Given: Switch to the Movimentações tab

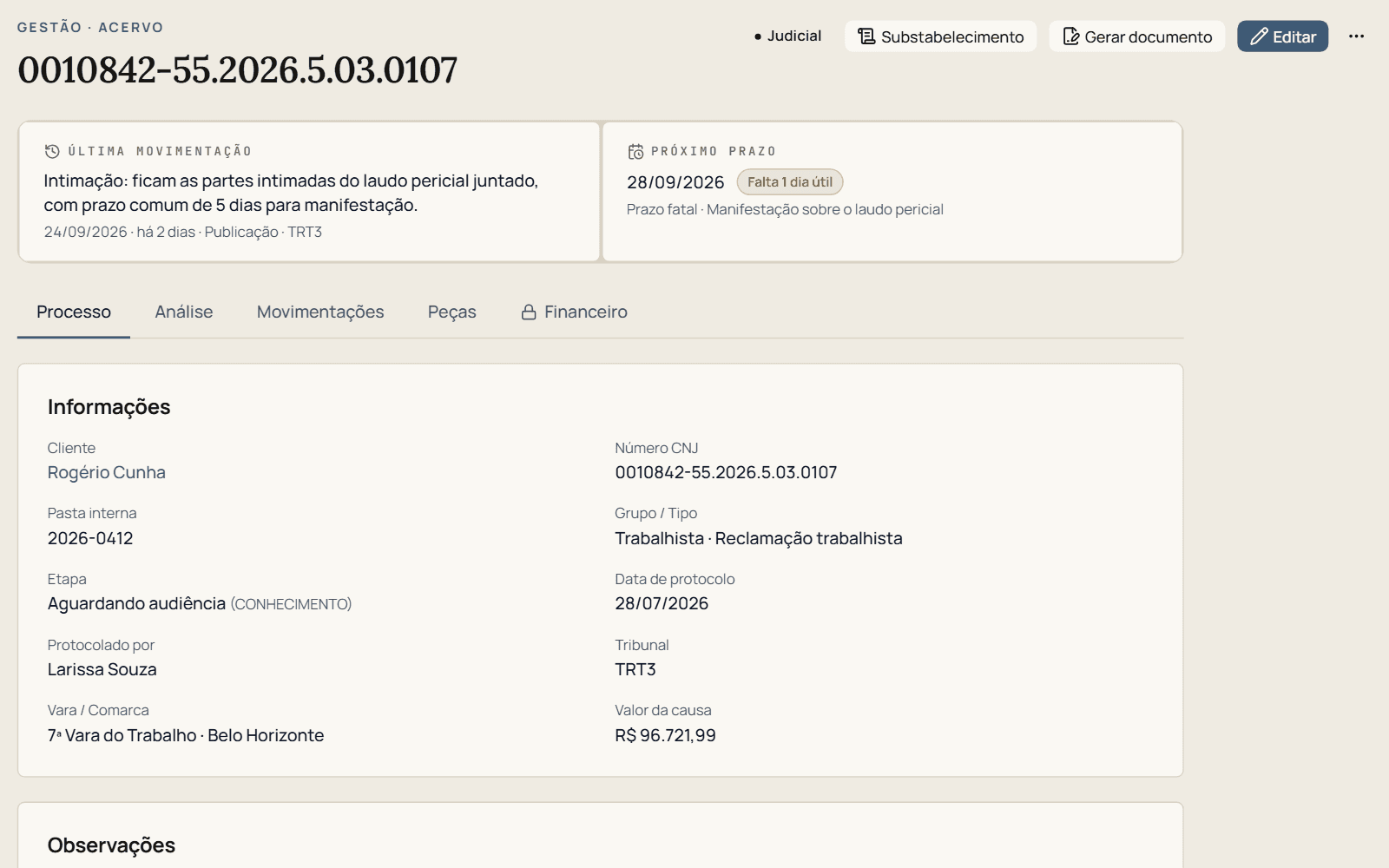Looking at the screenshot, I should pos(320,312).
